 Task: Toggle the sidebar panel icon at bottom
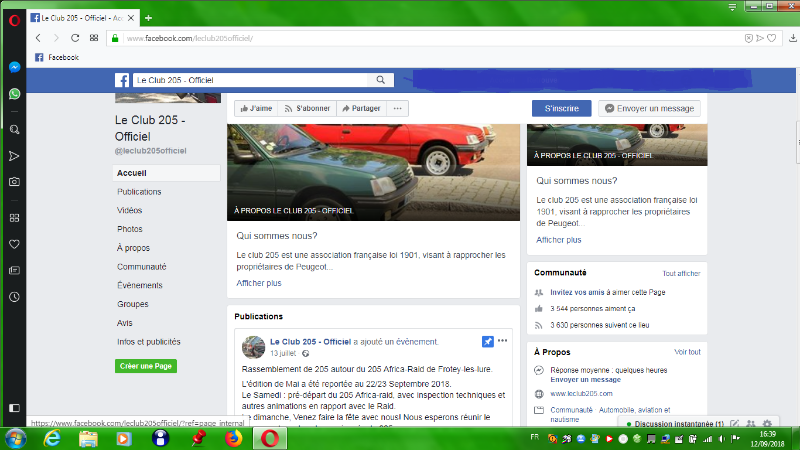(14, 408)
